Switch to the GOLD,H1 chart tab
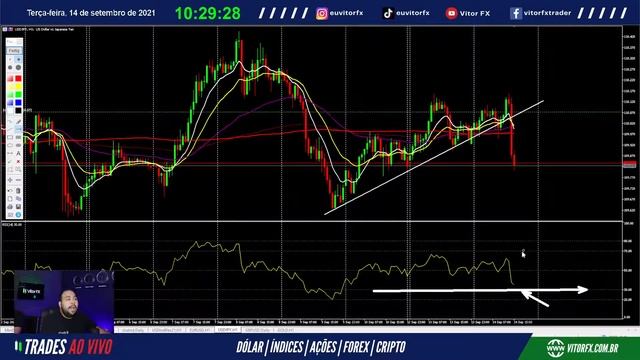This screenshot has width=640, height=360. 285,329
